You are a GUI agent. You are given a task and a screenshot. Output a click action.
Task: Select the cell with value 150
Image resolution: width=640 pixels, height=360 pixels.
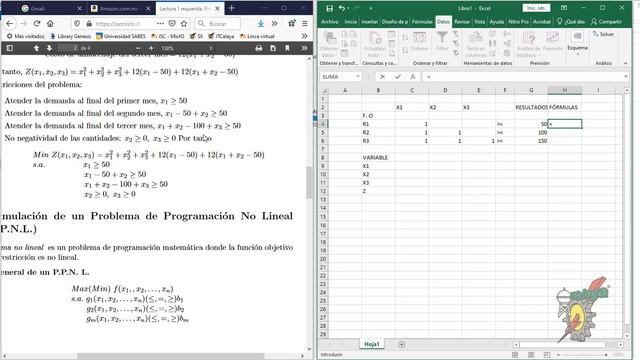(x=531, y=141)
